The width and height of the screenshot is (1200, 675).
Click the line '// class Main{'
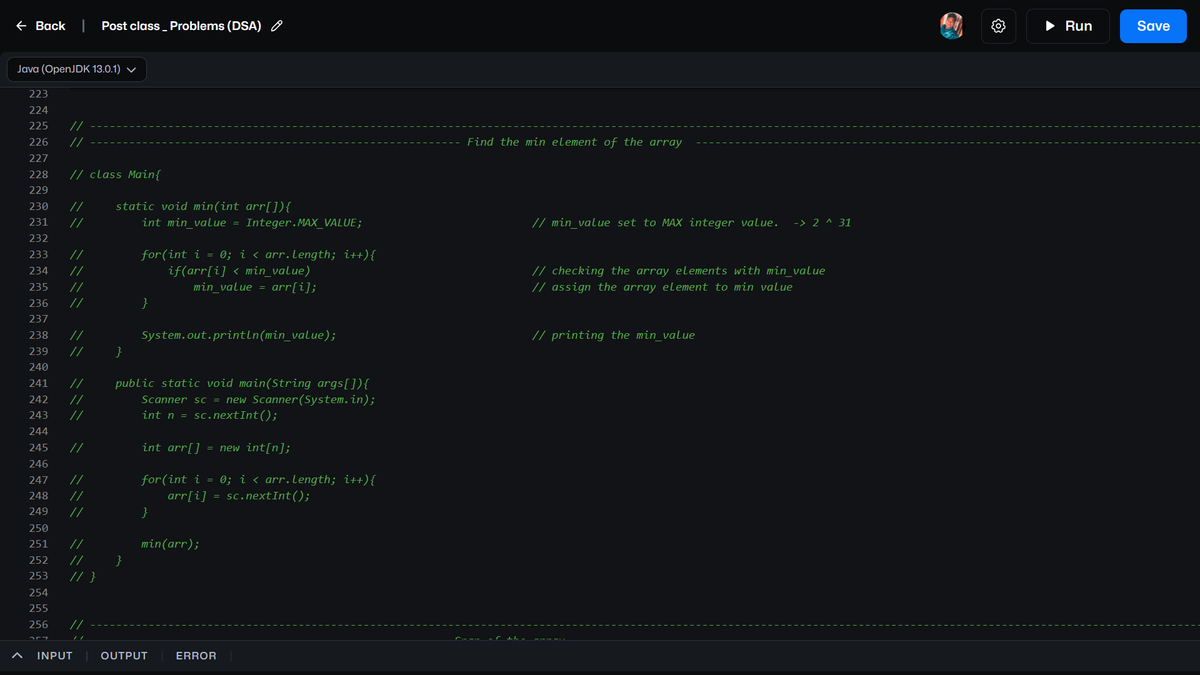tap(115, 174)
